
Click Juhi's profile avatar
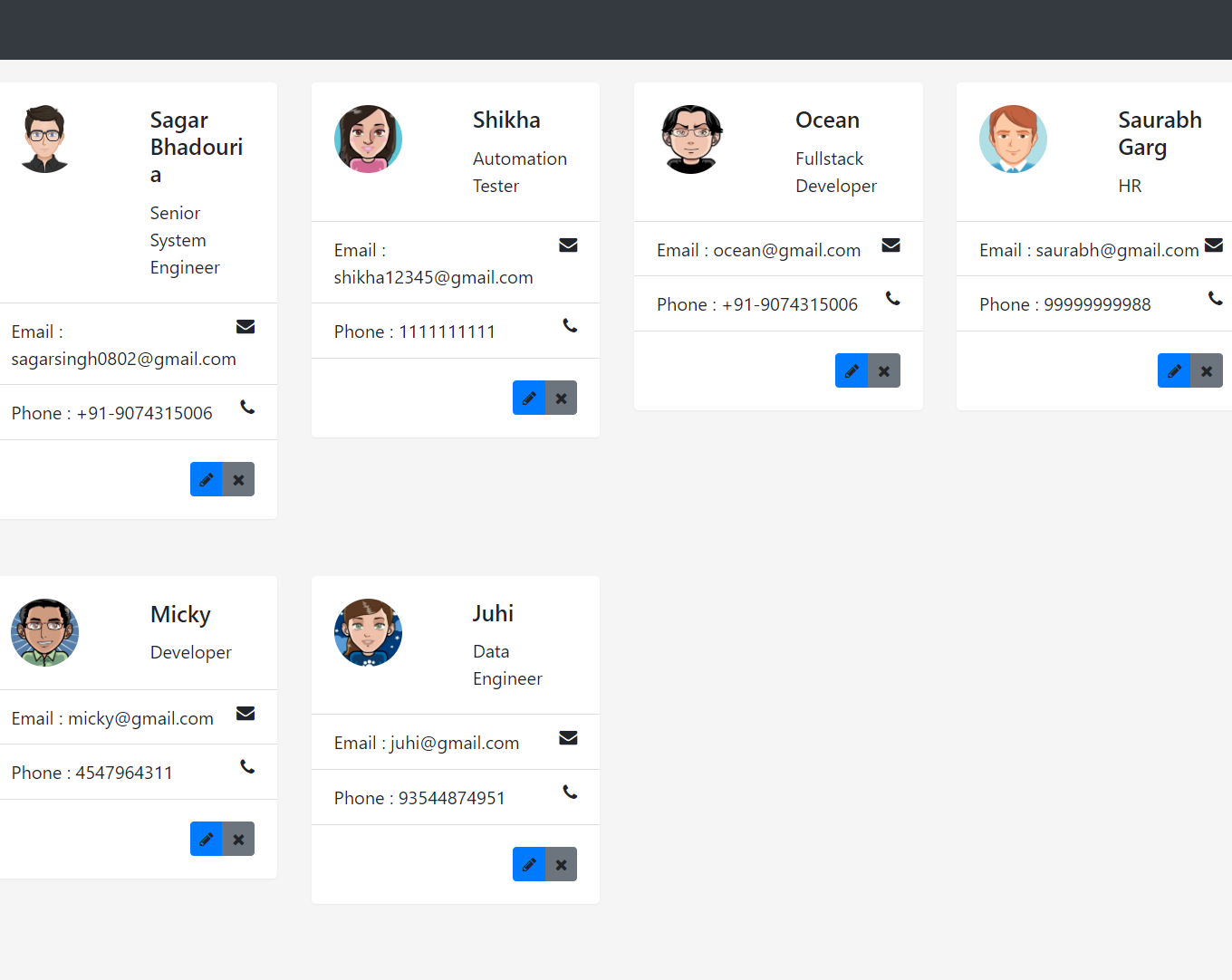click(x=368, y=632)
